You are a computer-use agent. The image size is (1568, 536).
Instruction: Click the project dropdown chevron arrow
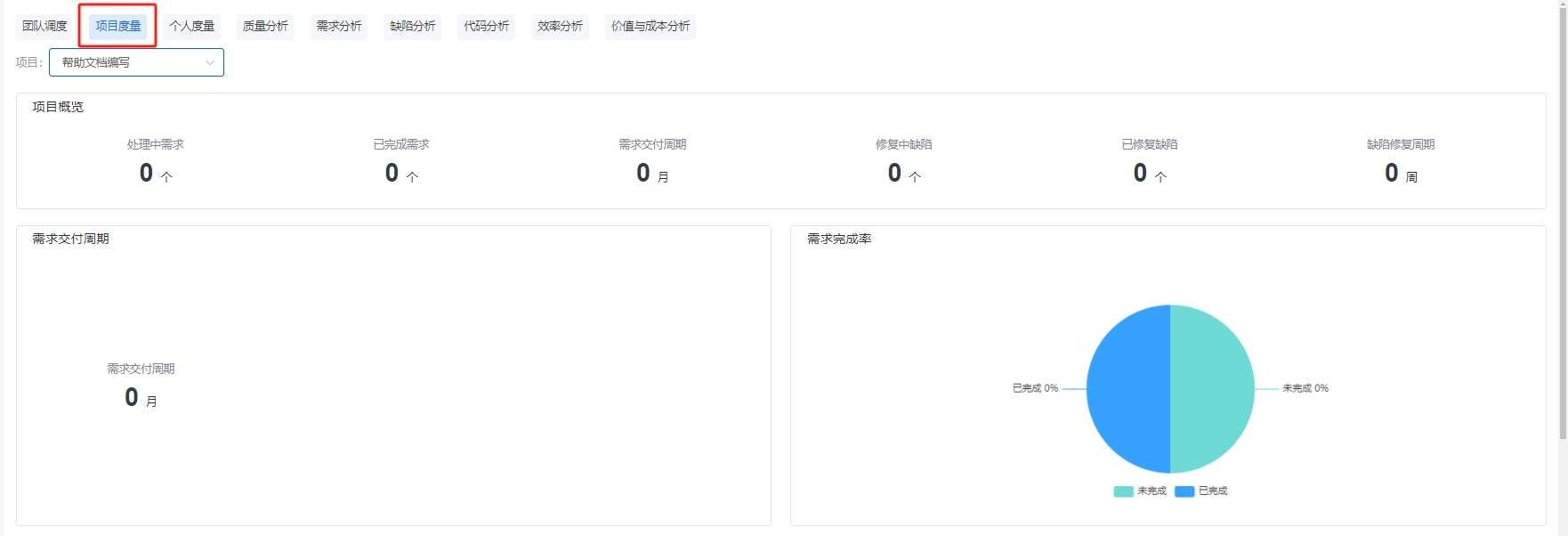pyautogui.click(x=210, y=62)
